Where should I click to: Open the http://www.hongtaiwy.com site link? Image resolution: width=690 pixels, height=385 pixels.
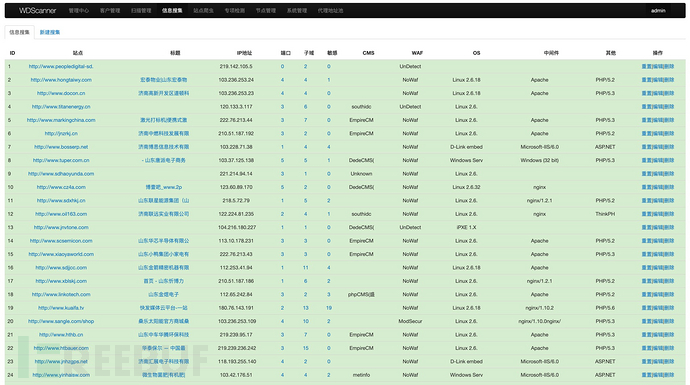tap(61, 80)
